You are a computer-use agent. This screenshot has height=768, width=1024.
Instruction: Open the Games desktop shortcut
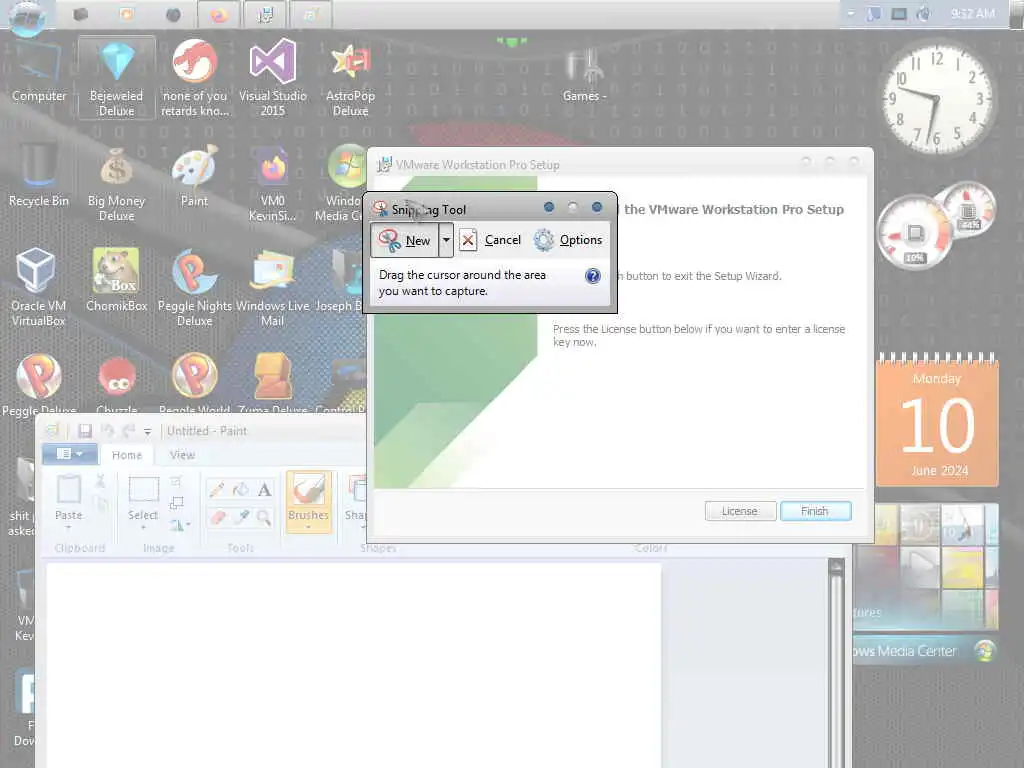tap(584, 75)
